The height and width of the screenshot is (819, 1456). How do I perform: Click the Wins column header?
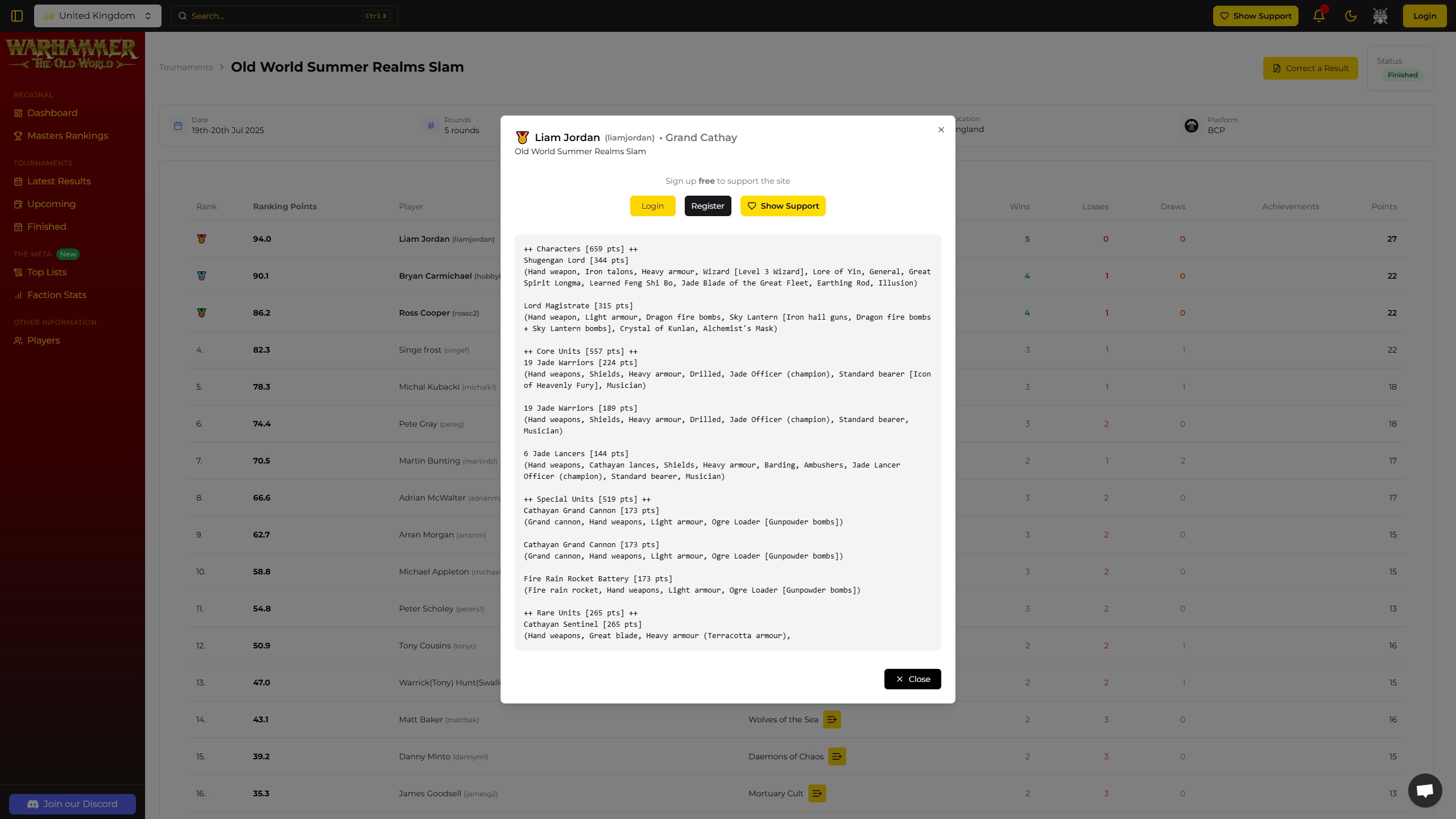point(1020,206)
